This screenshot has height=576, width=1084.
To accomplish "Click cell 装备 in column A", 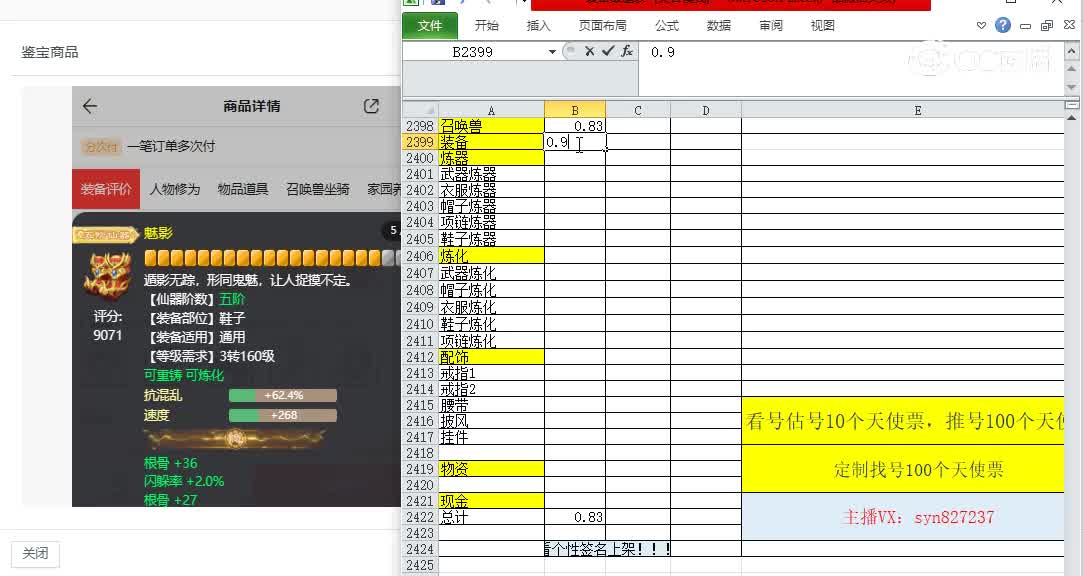I will point(491,142).
